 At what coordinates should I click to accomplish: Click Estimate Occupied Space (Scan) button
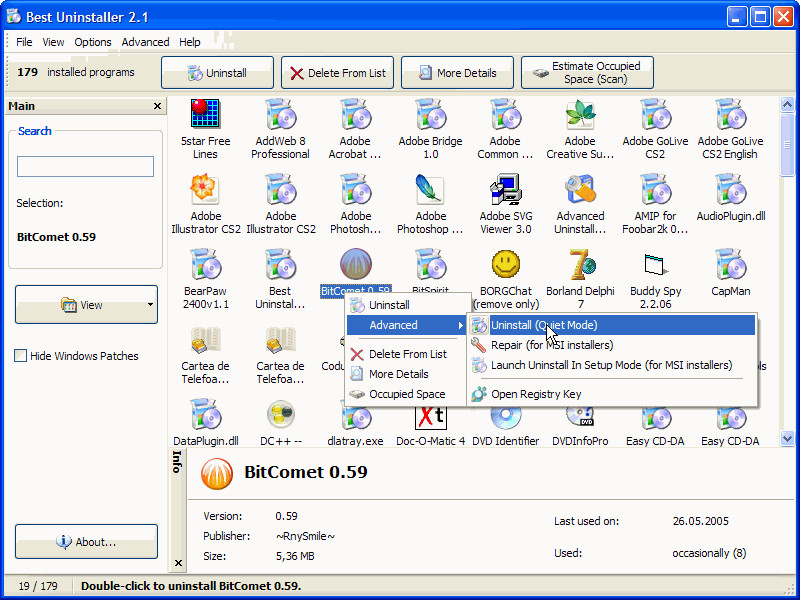click(587, 72)
